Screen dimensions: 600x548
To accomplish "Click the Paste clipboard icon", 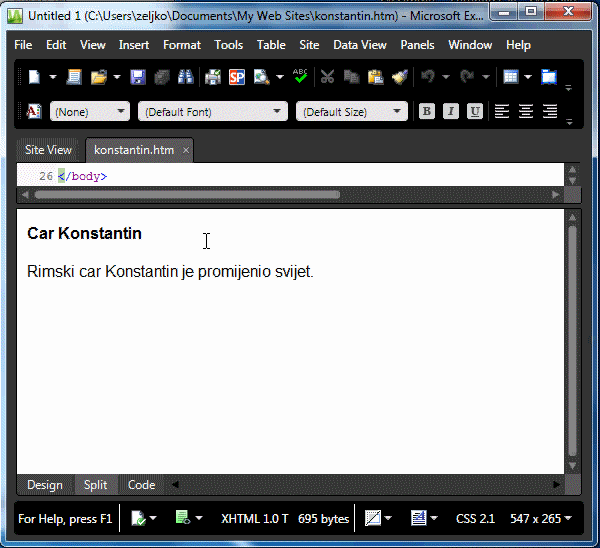I will 375,77.
